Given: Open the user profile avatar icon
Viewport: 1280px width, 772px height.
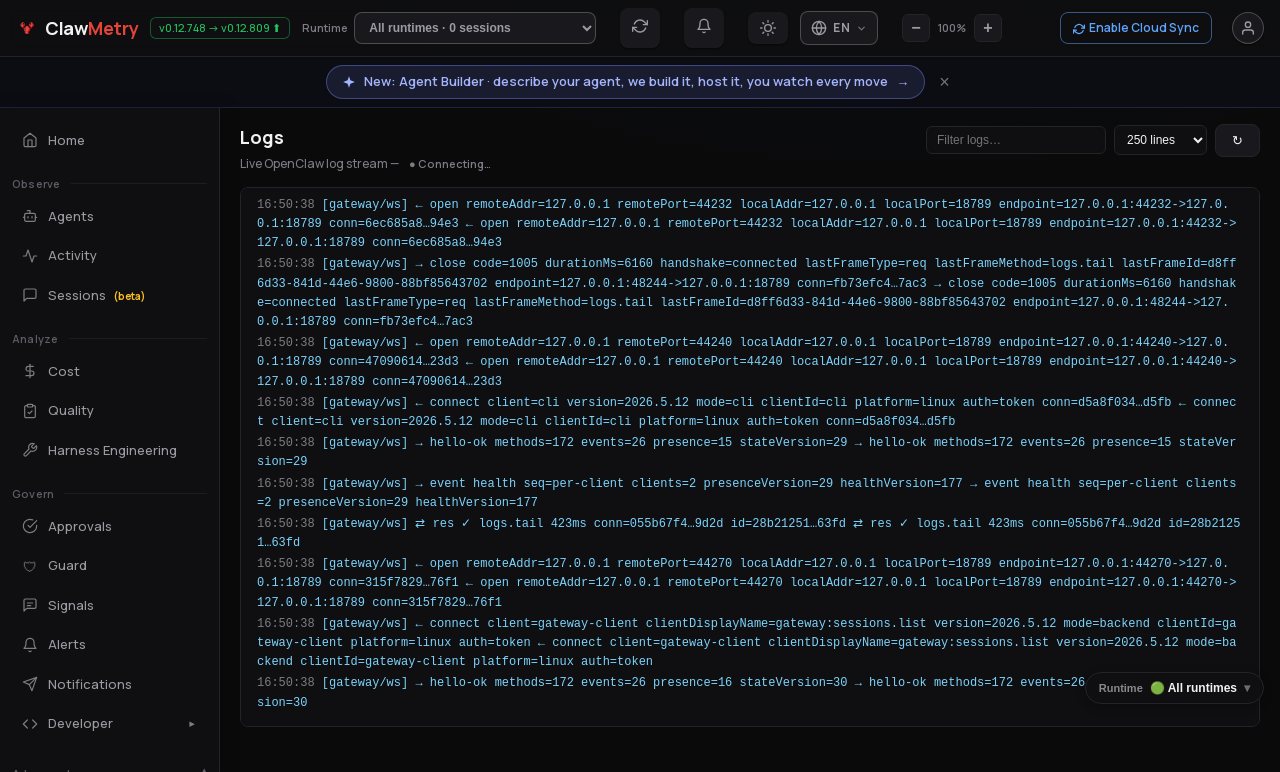Looking at the screenshot, I should [x=1248, y=28].
